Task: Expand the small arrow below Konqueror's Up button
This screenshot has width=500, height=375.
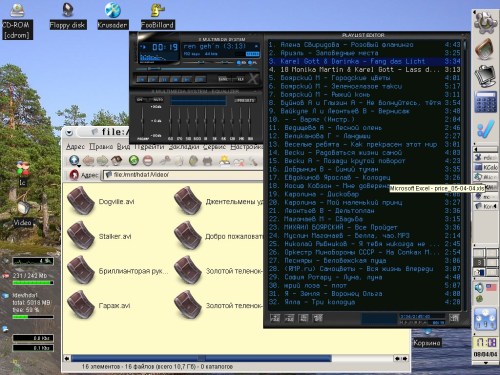Action: tap(79, 166)
